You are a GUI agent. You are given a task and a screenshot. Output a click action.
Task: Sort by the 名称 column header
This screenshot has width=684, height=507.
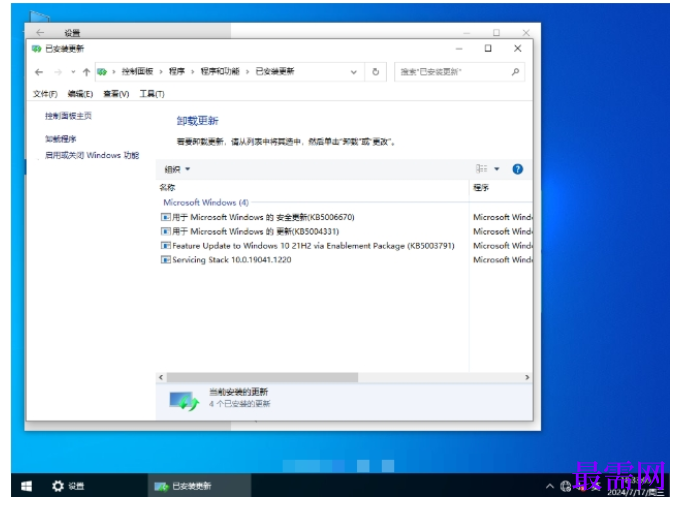pos(167,188)
